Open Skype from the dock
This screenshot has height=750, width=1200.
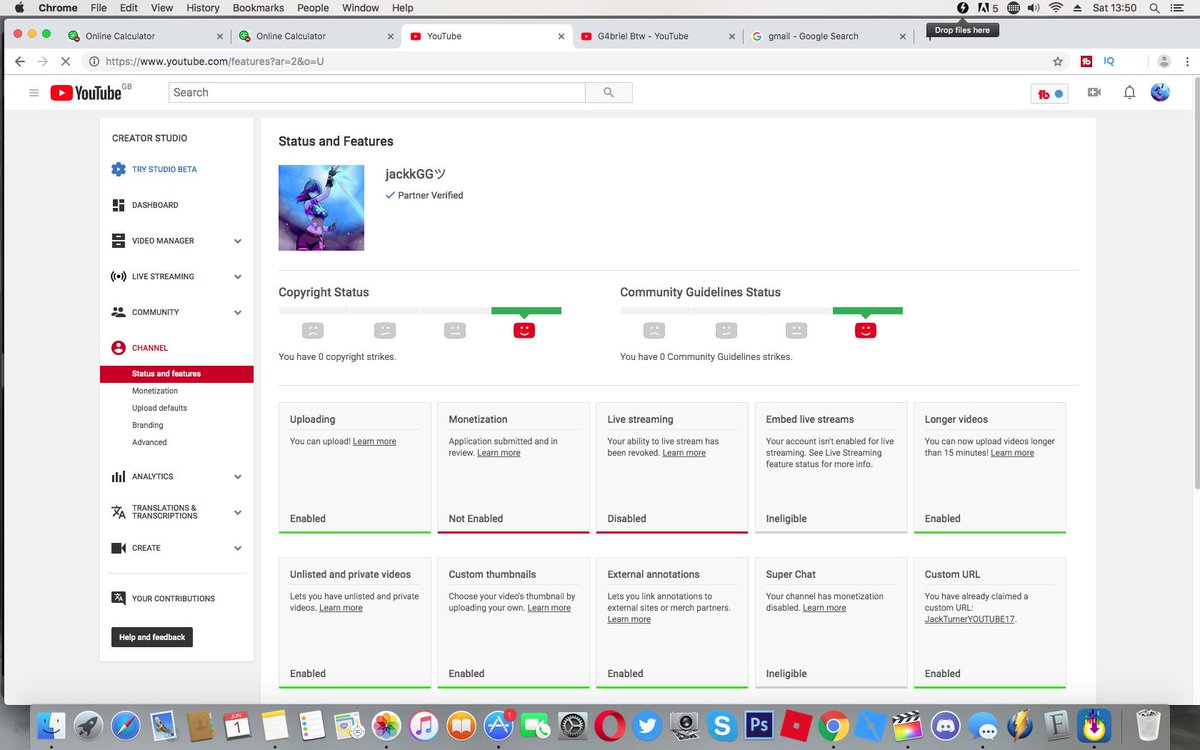(x=720, y=725)
